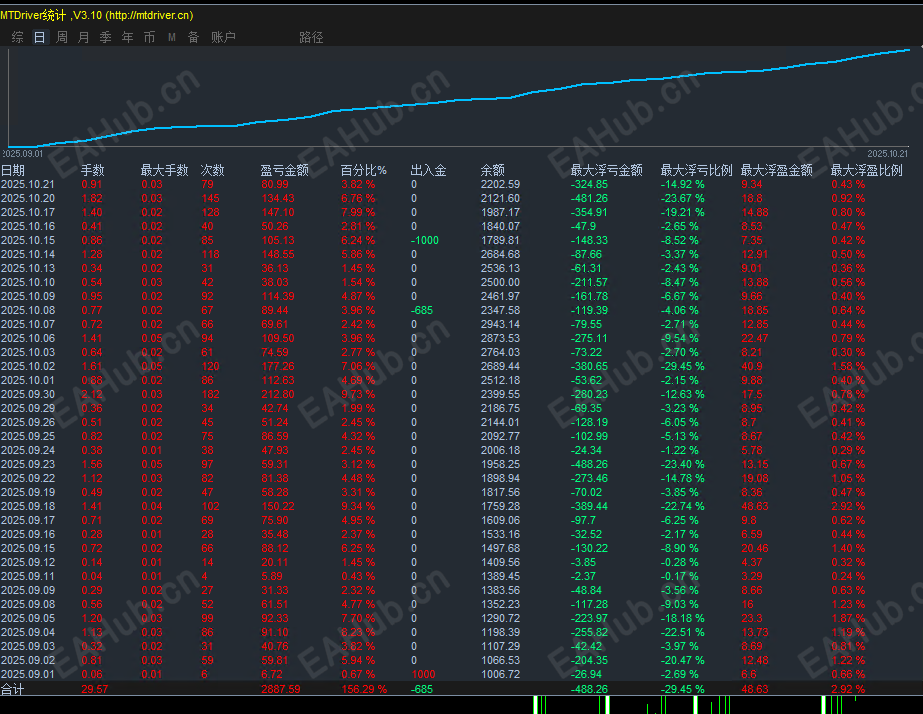The width and height of the screenshot is (923, 714).
Task: Select the 日 daily tab
Action: (39, 37)
